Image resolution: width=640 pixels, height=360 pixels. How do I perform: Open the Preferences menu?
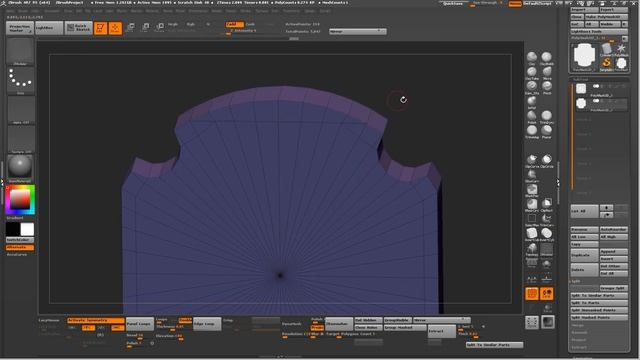tap(198, 11)
